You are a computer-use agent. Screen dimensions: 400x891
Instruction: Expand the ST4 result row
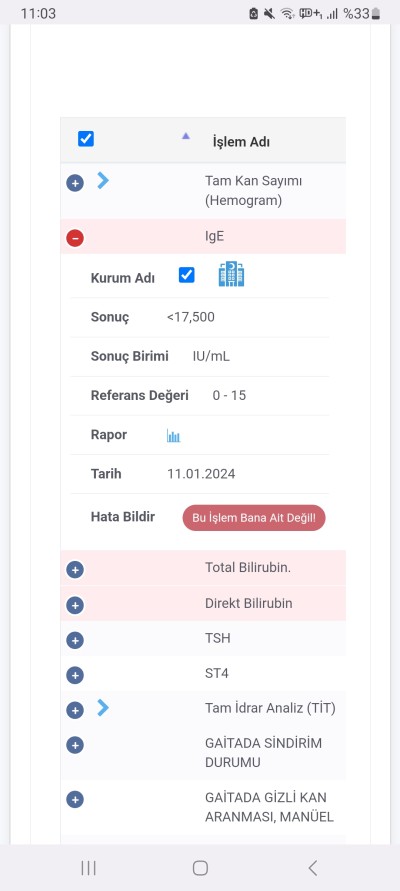[75, 676]
